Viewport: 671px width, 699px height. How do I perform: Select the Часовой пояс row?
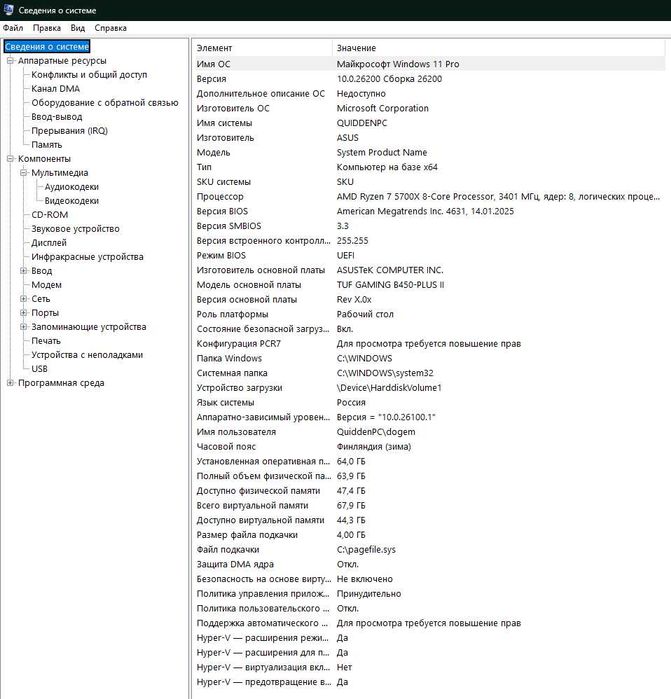429,447
